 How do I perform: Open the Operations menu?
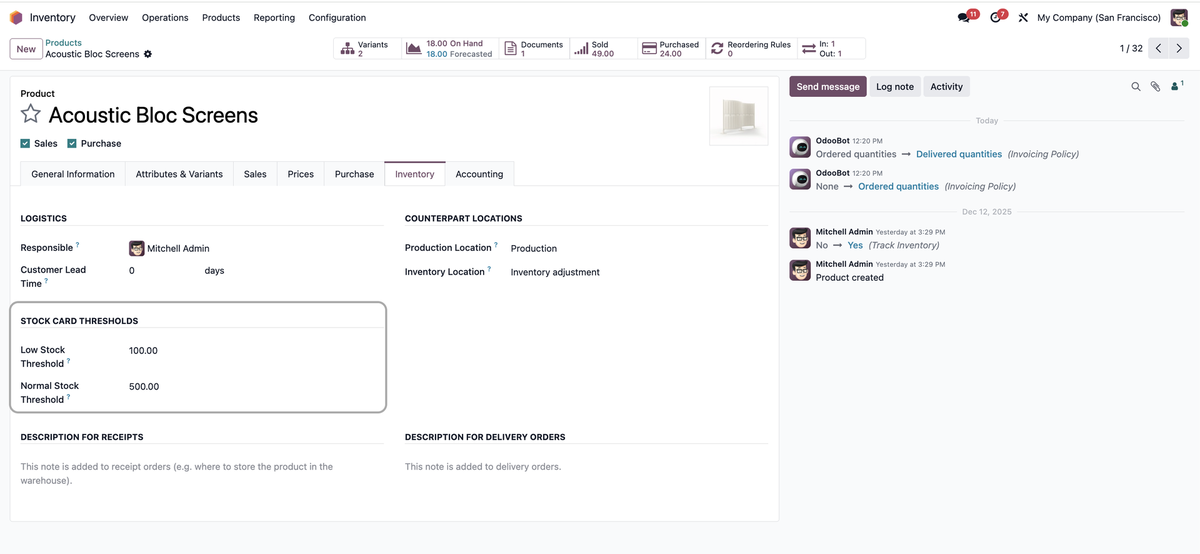point(165,18)
